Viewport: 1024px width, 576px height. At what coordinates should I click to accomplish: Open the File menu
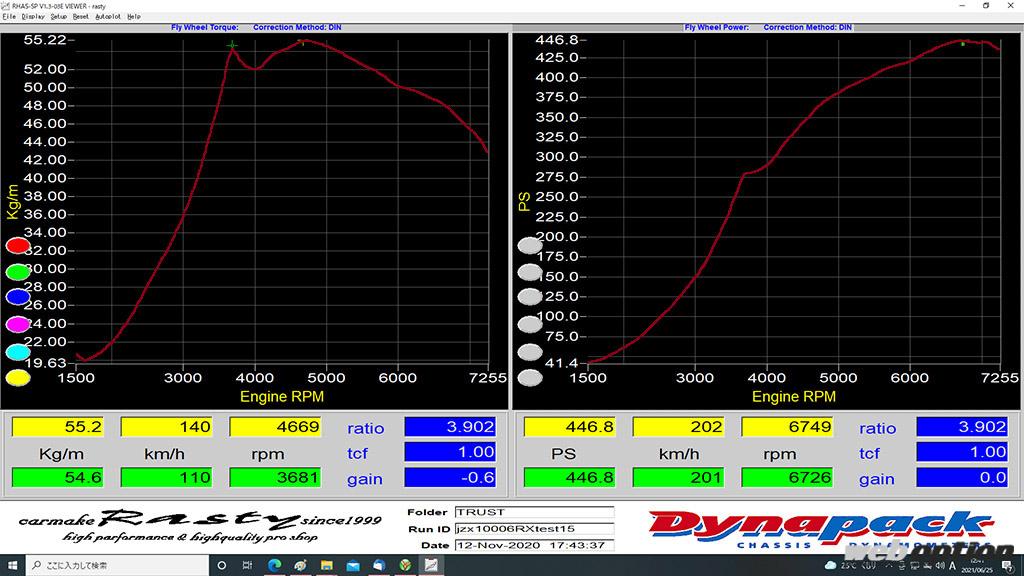click(9, 17)
